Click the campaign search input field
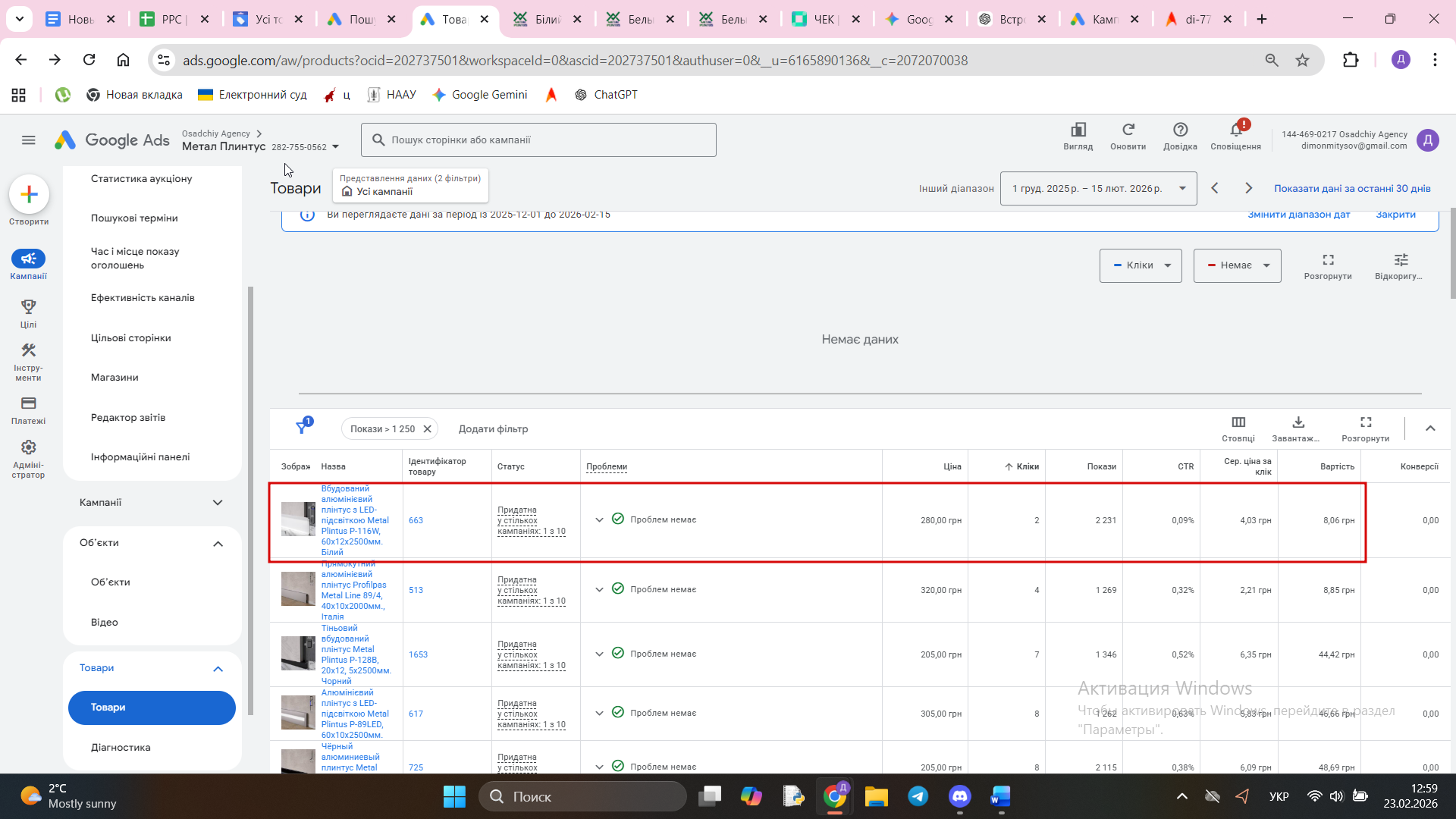 coord(538,140)
